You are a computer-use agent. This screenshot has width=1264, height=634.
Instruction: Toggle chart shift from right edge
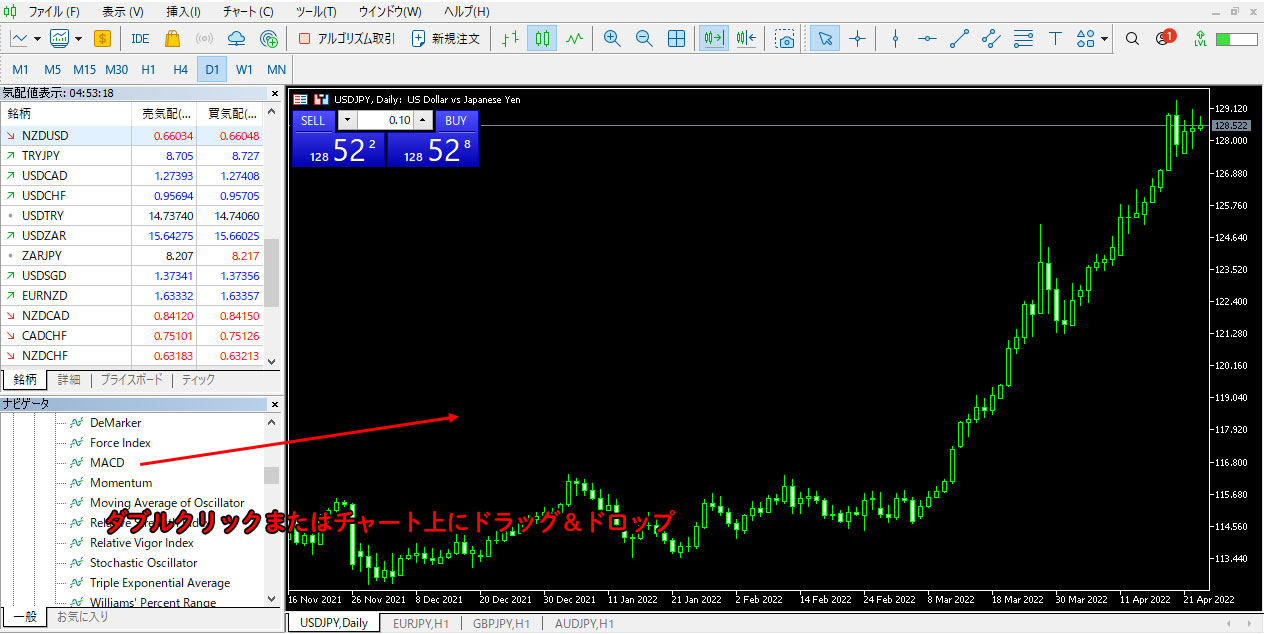(x=746, y=38)
